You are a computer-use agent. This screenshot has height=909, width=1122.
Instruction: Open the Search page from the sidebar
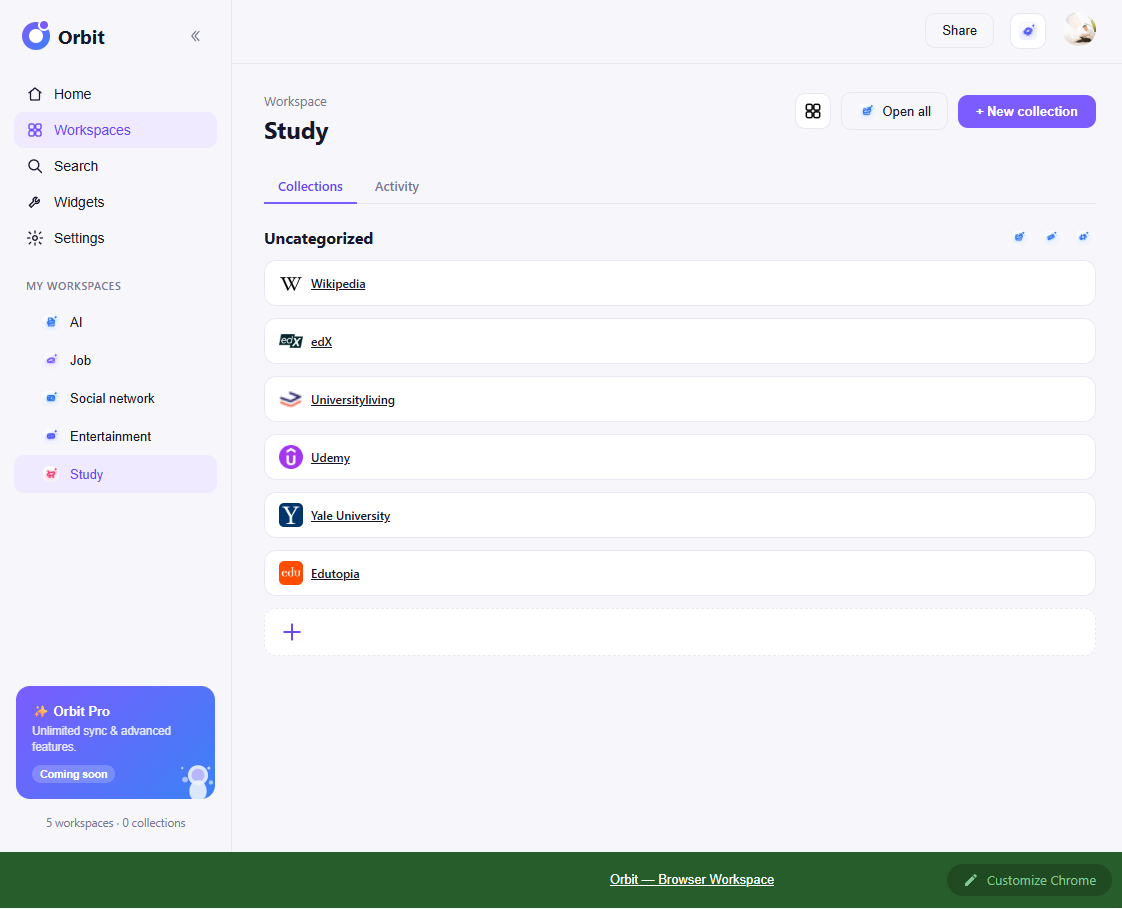115,166
